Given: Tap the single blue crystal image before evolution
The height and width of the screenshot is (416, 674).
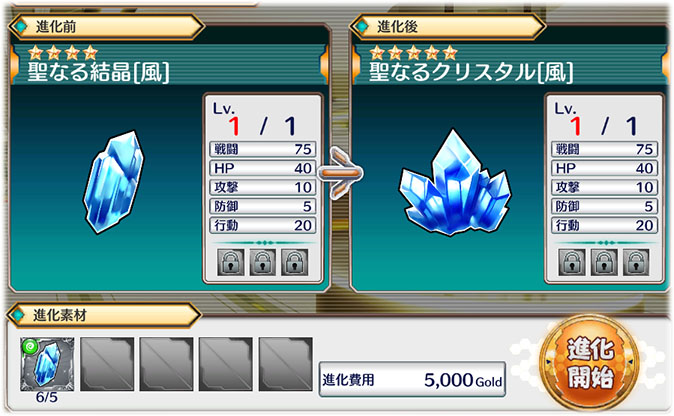Looking at the screenshot, I should pos(113,182).
